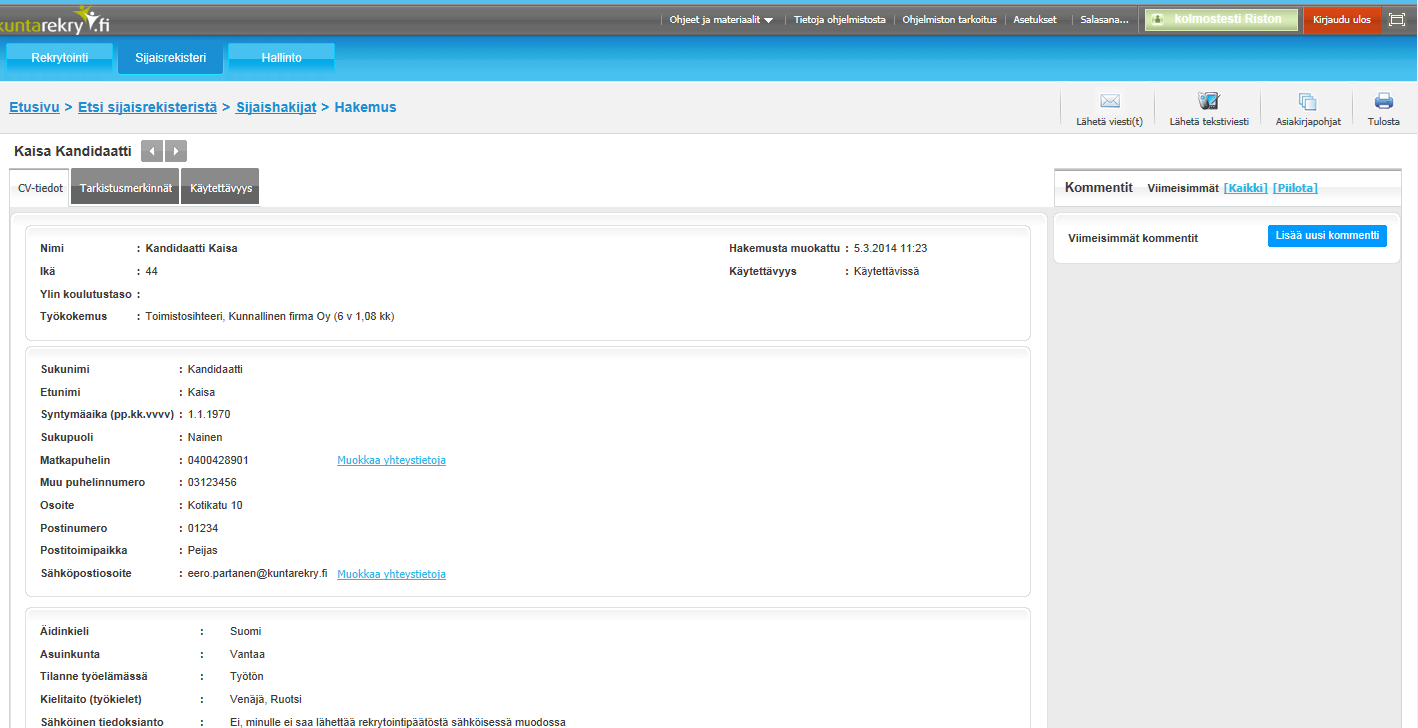Click the Venäjä, Ruotsi language value
Viewport: 1418px width, 728px height.
coord(266,699)
